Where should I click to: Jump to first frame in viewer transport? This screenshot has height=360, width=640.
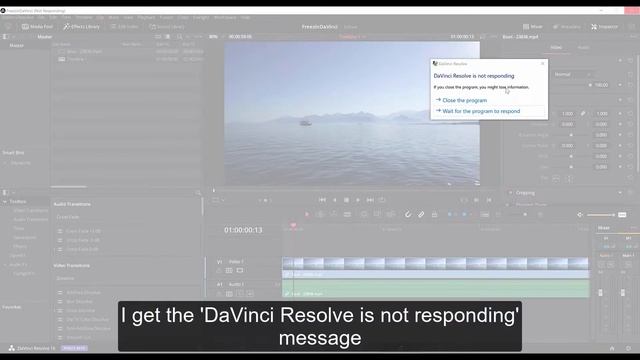[322, 200]
